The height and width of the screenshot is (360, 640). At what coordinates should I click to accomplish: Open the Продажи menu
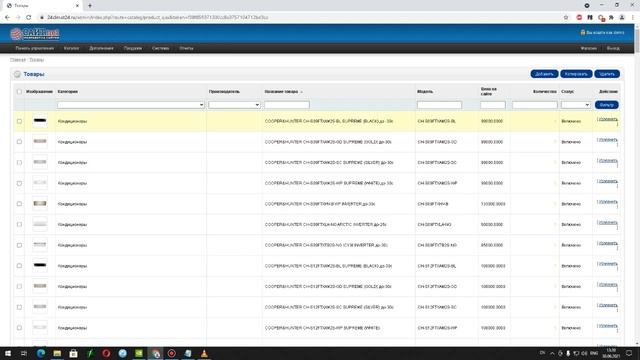(133, 48)
